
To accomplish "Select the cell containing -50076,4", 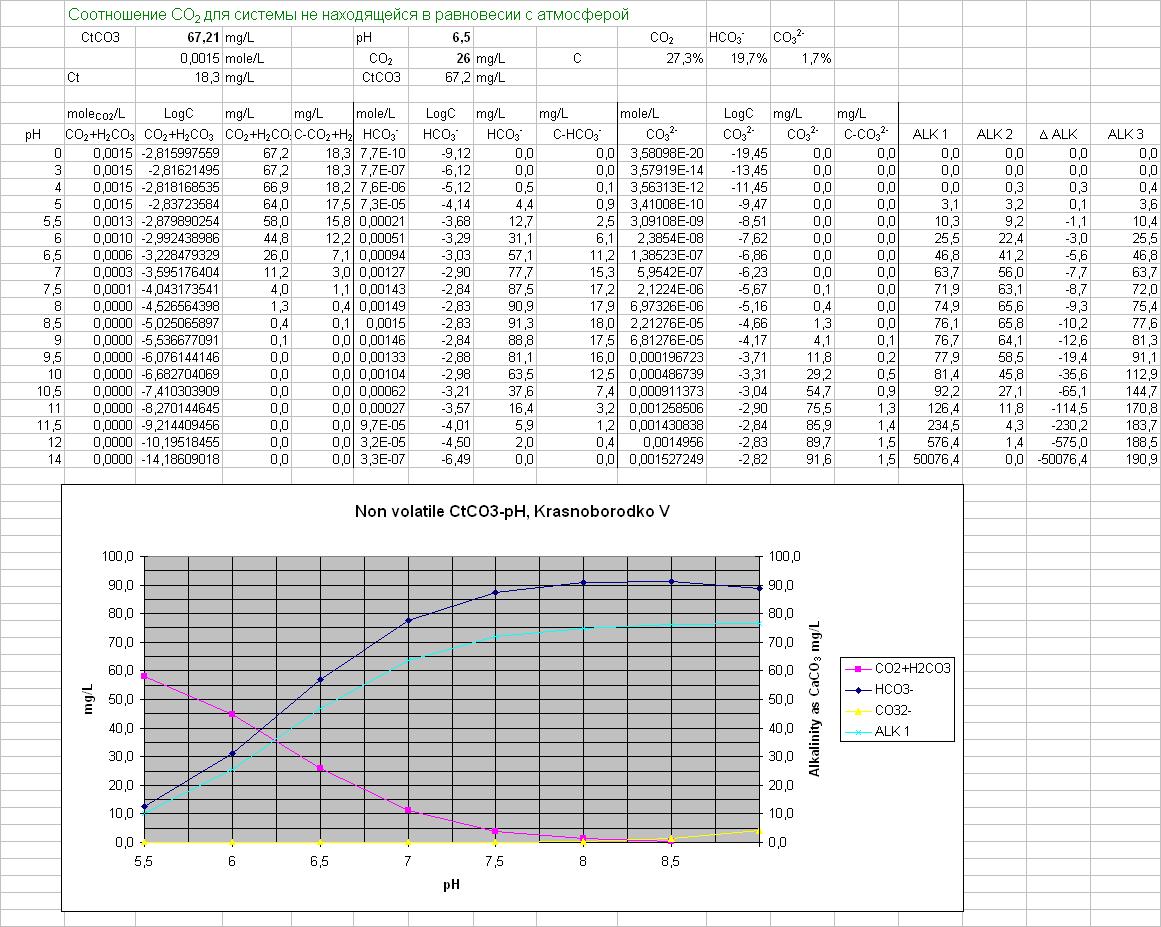I will tap(1059, 459).
